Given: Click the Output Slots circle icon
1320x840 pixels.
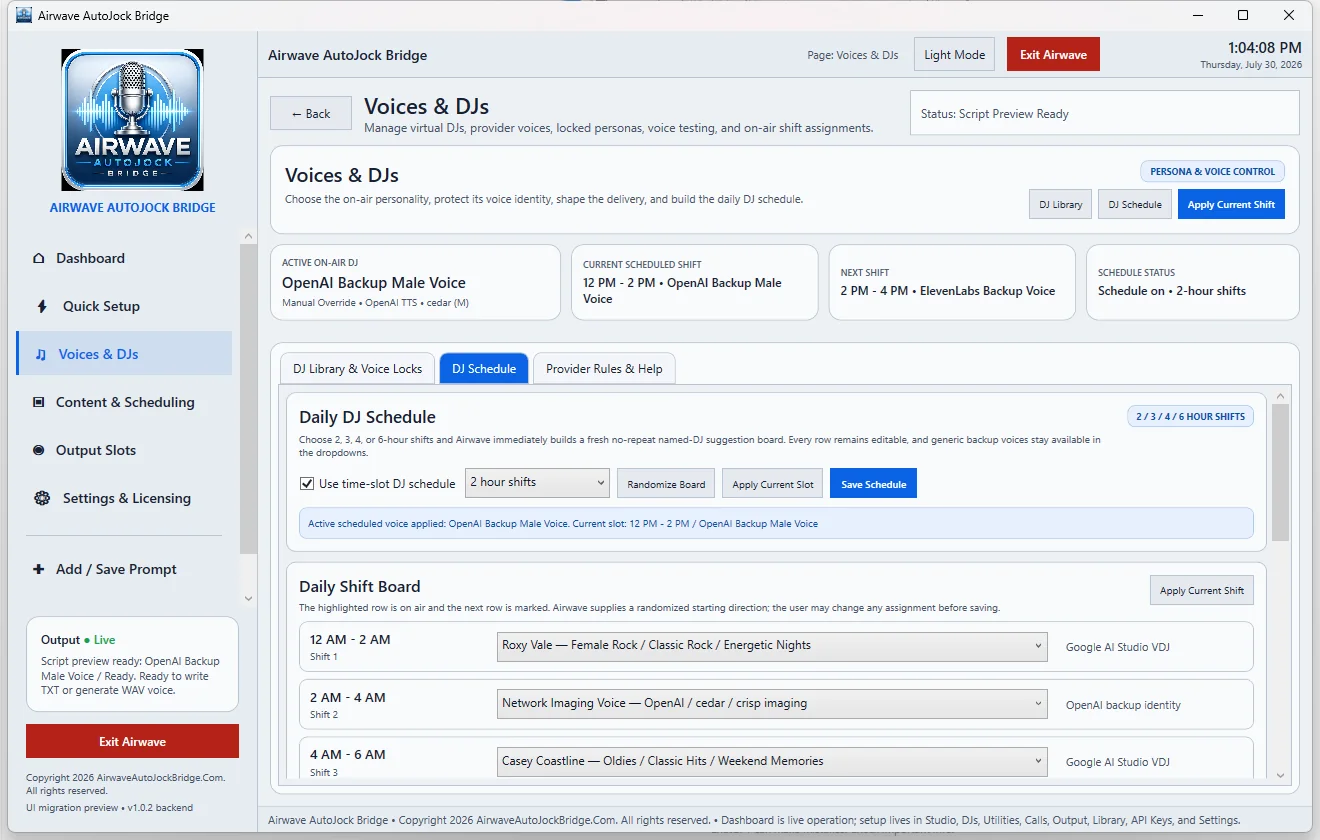Looking at the screenshot, I should coord(39,450).
